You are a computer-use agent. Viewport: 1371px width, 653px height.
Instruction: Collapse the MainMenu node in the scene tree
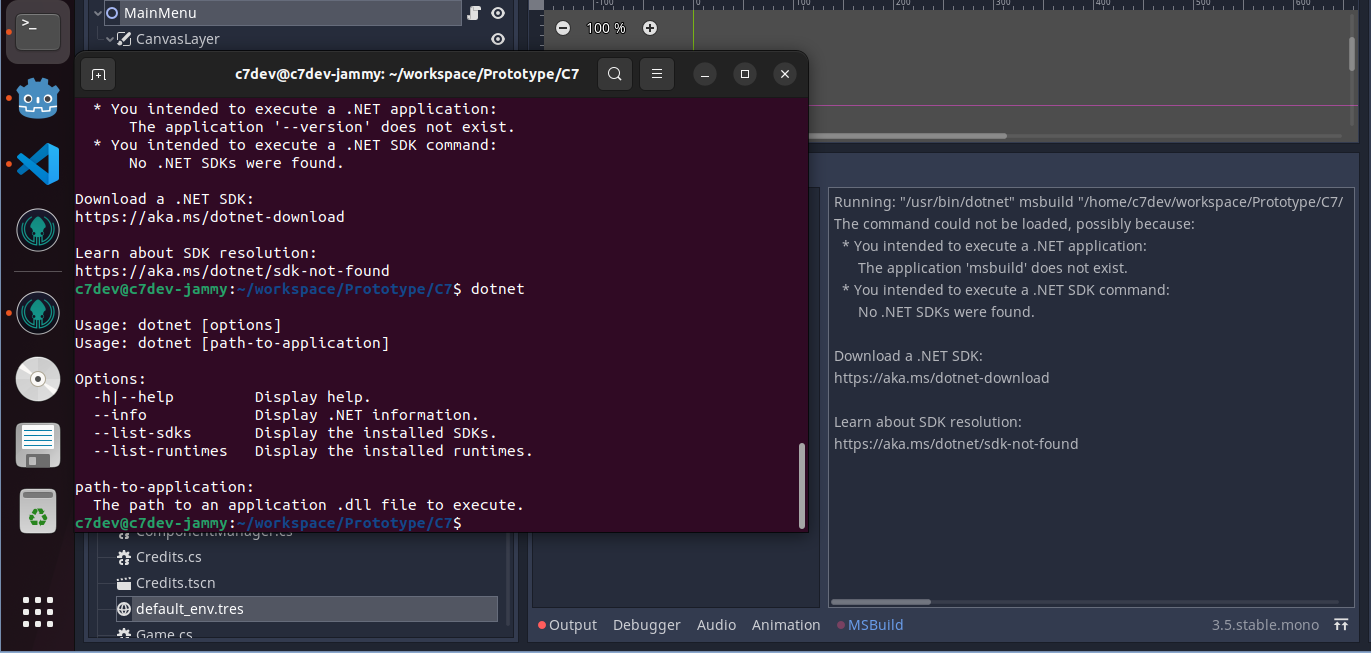(97, 13)
